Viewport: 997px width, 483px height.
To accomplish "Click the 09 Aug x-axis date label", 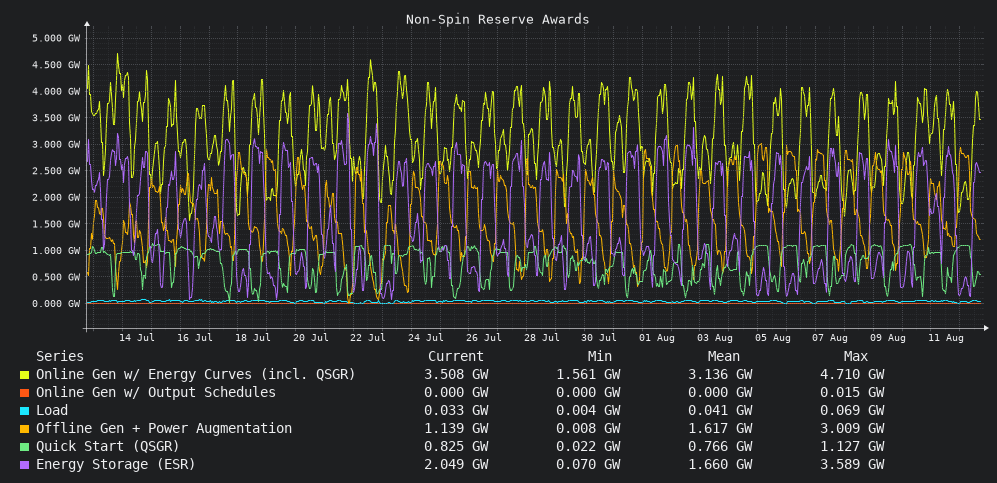I will (888, 337).
